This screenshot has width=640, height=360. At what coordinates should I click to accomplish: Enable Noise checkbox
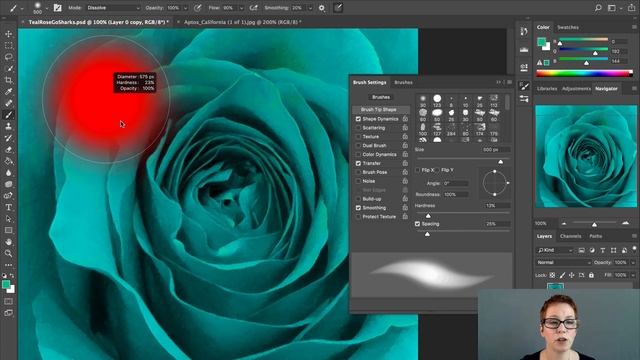tap(358, 181)
